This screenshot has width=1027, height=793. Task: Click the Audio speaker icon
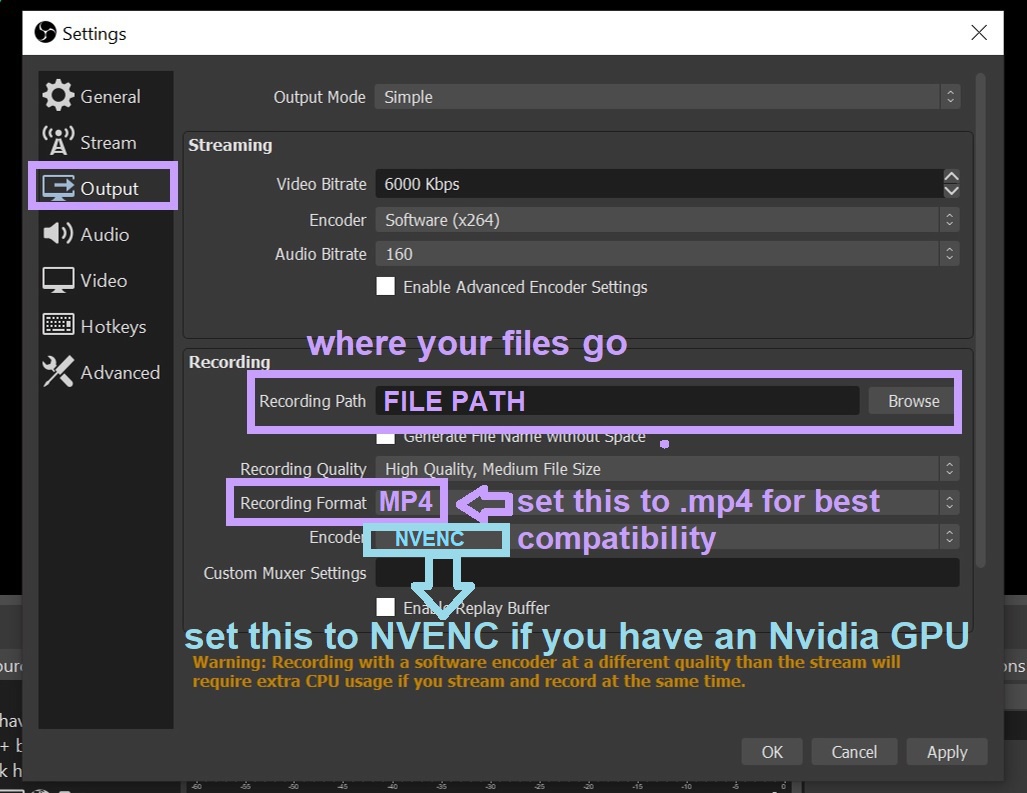click(x=58, y=234)
